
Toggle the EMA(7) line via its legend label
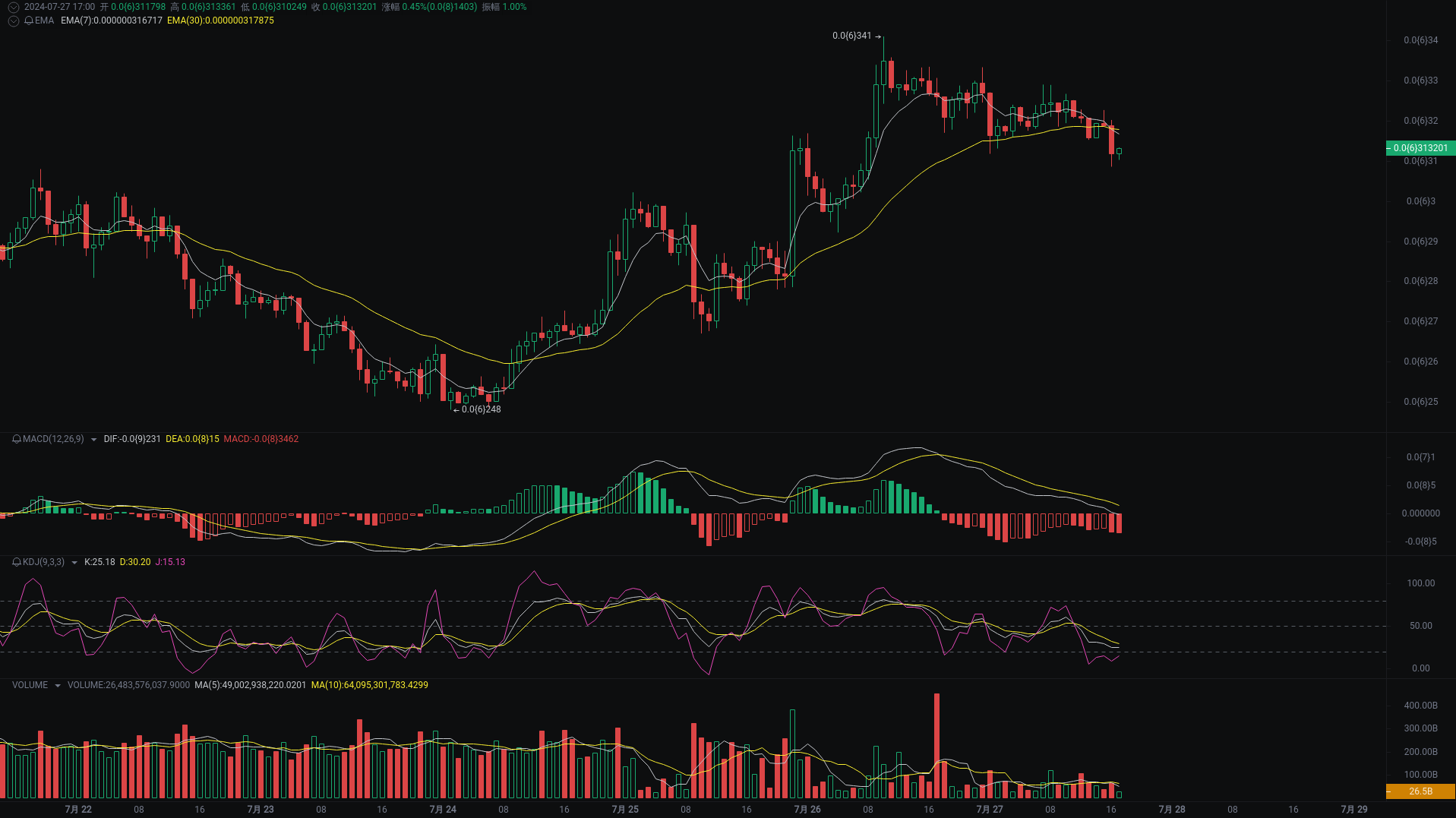click(111, 21)
